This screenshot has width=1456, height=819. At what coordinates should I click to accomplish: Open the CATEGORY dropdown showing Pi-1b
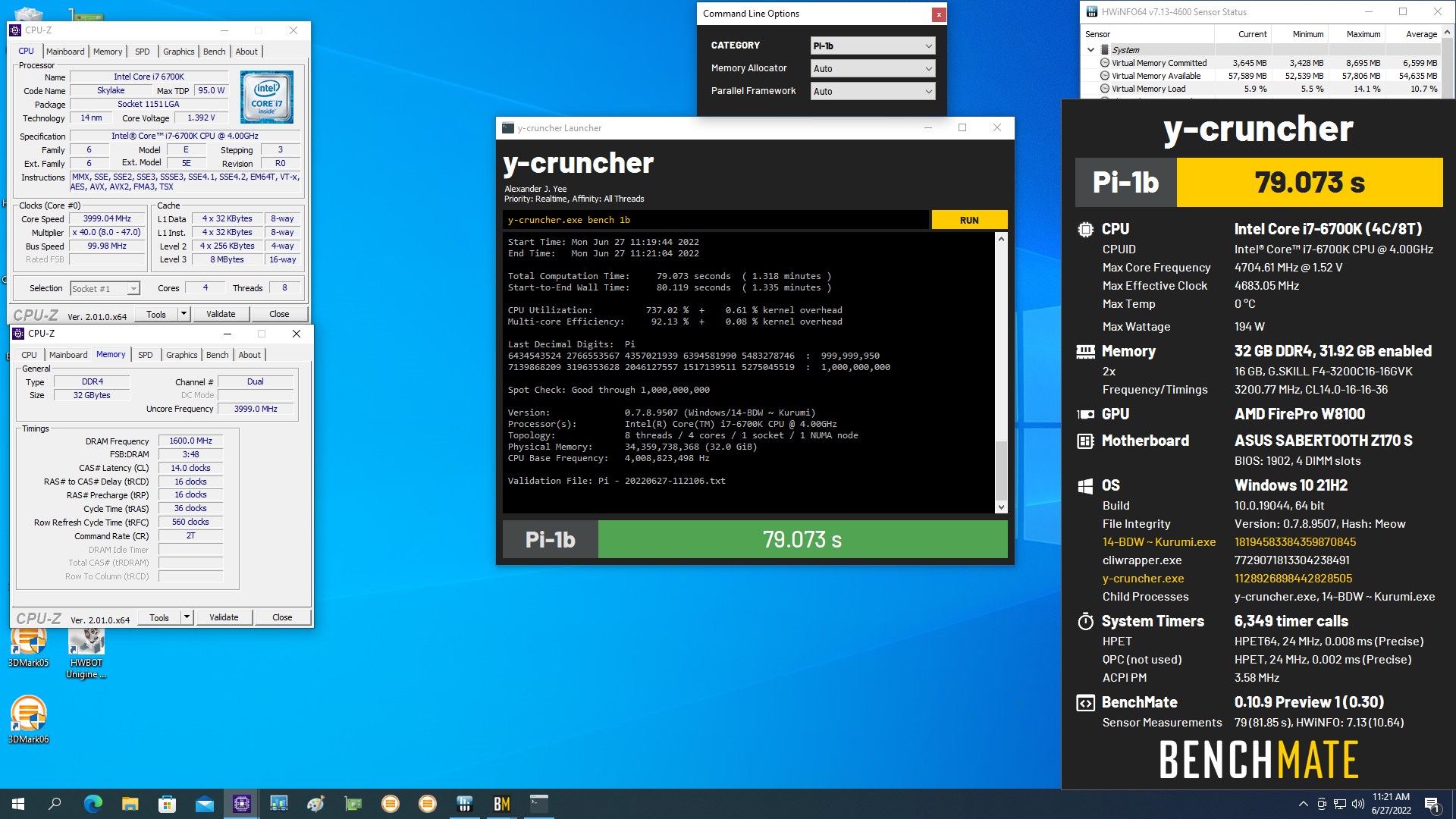(x=873, y=45)
